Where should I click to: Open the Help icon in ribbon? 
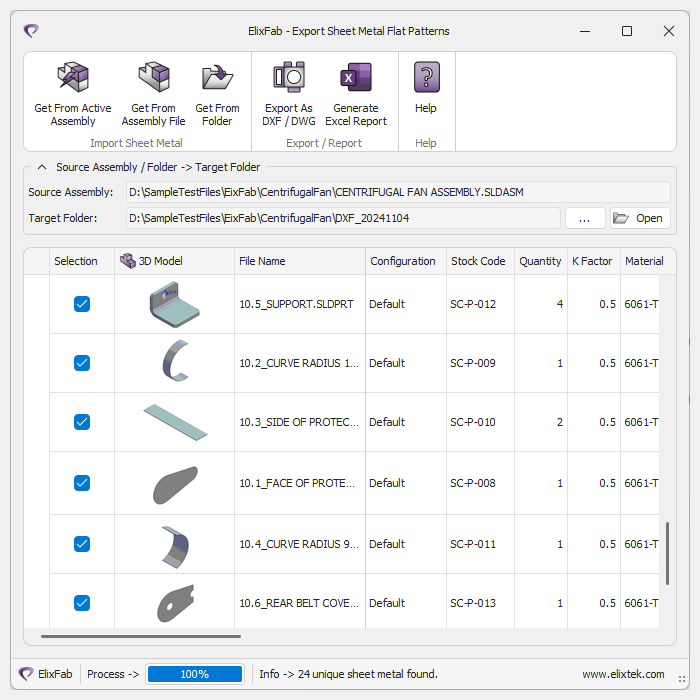[x=426, y=77]
